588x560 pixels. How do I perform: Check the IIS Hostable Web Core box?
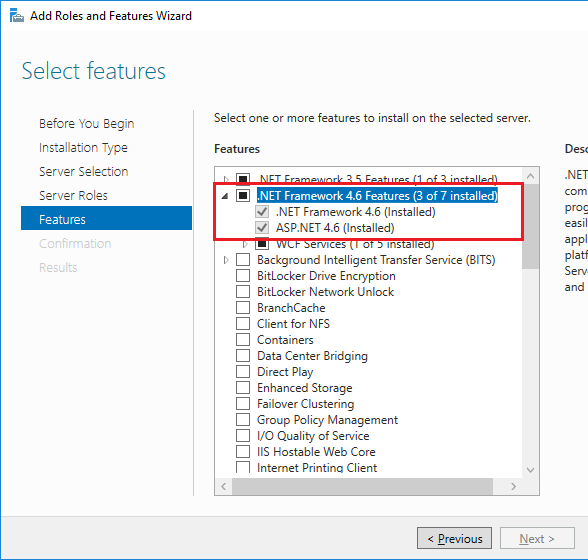(x=243, y=452)
